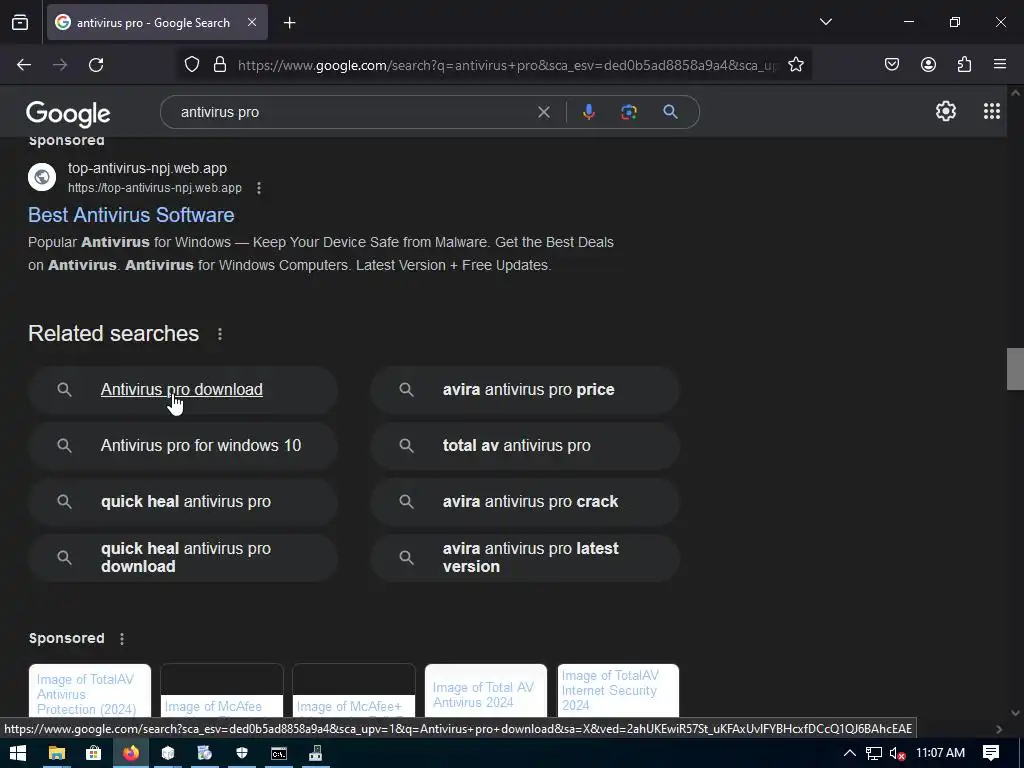Open the Extensions panel
This screenshot has width=1024, height=768.
click(x=964, y=65)
